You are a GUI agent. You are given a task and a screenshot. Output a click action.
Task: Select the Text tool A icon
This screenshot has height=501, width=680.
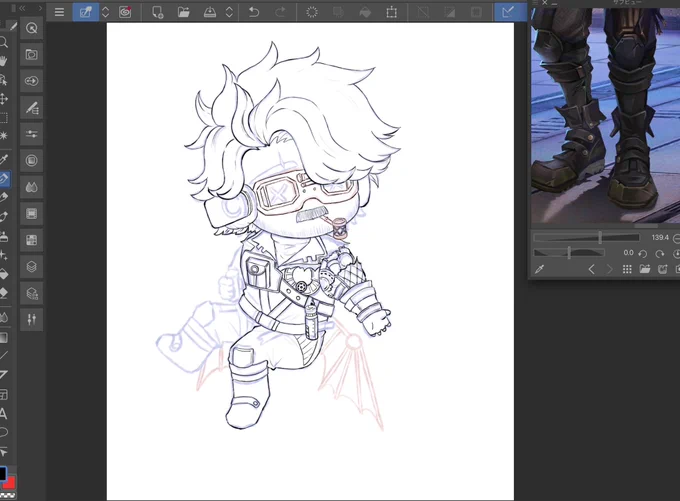[x=3, y=413]
